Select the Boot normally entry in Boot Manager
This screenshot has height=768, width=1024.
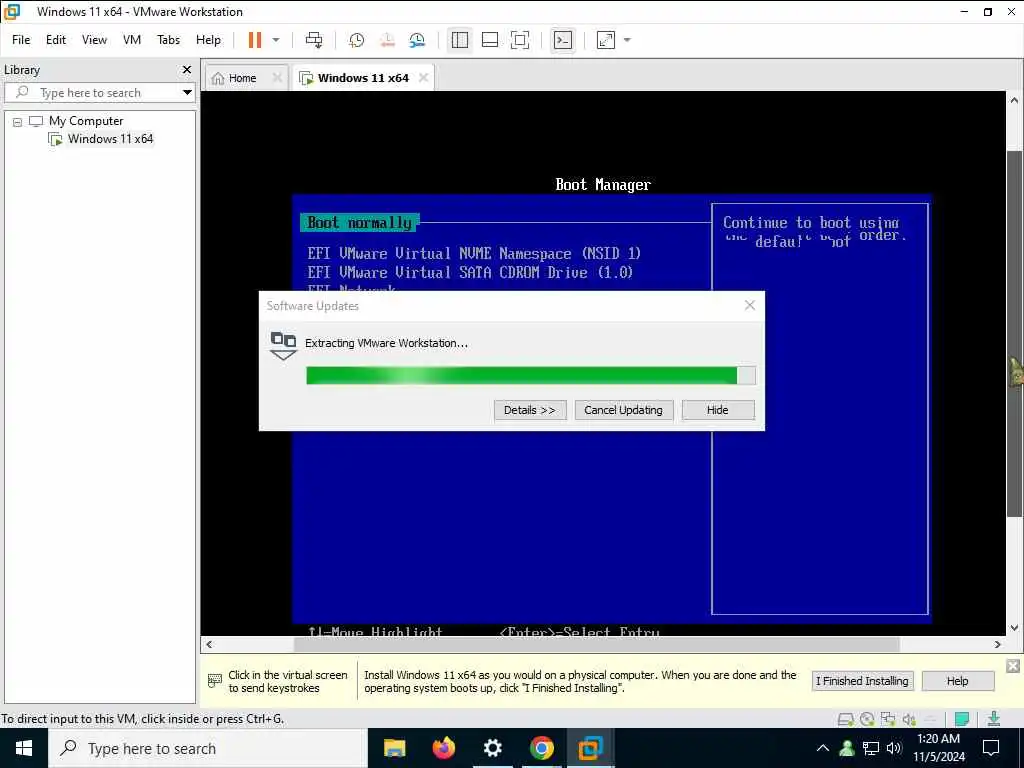coord(359,223)
